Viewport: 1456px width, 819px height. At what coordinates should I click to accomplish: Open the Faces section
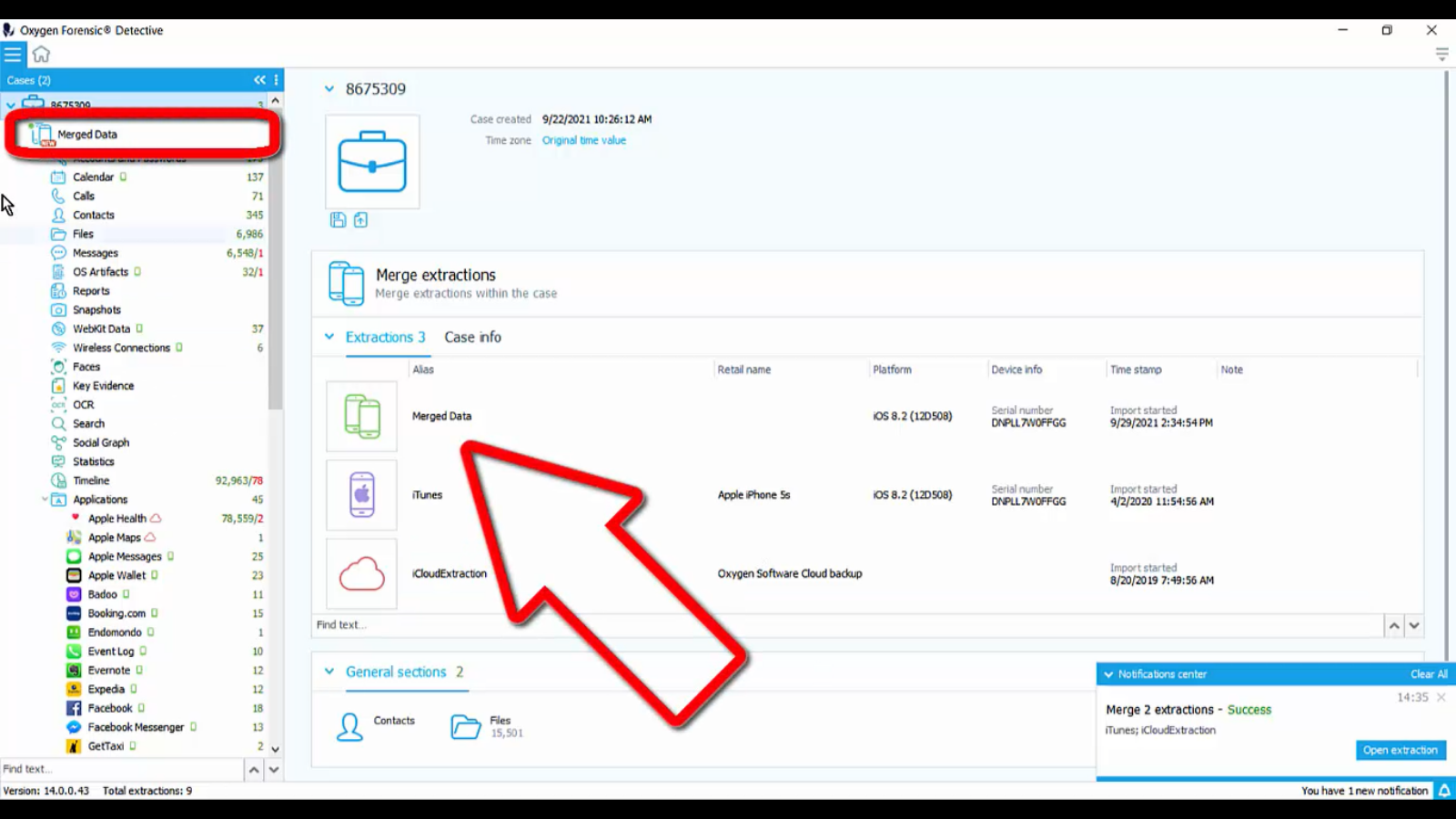86,368
